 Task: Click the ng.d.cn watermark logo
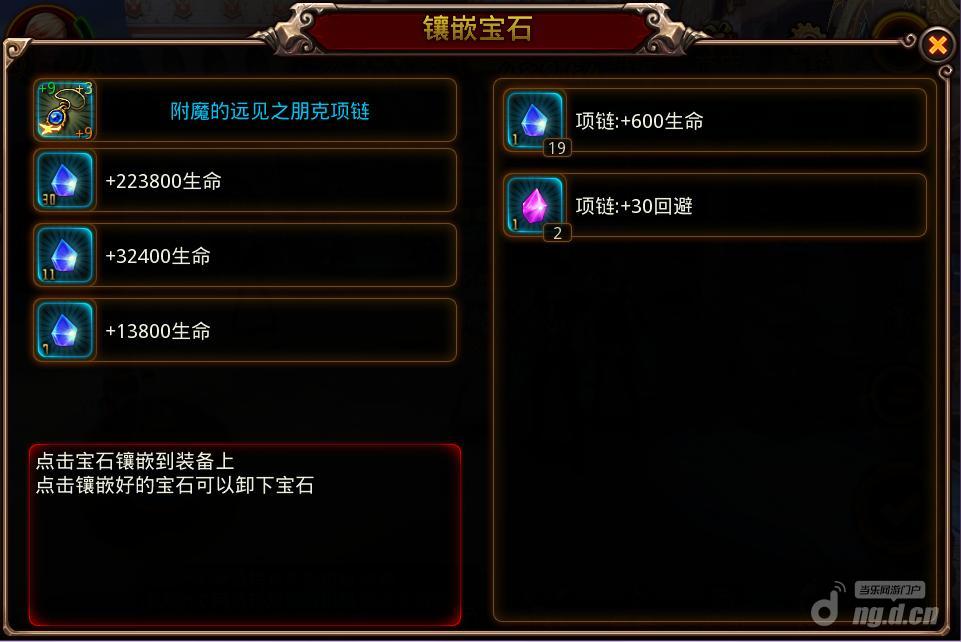[x=875, y=608]
